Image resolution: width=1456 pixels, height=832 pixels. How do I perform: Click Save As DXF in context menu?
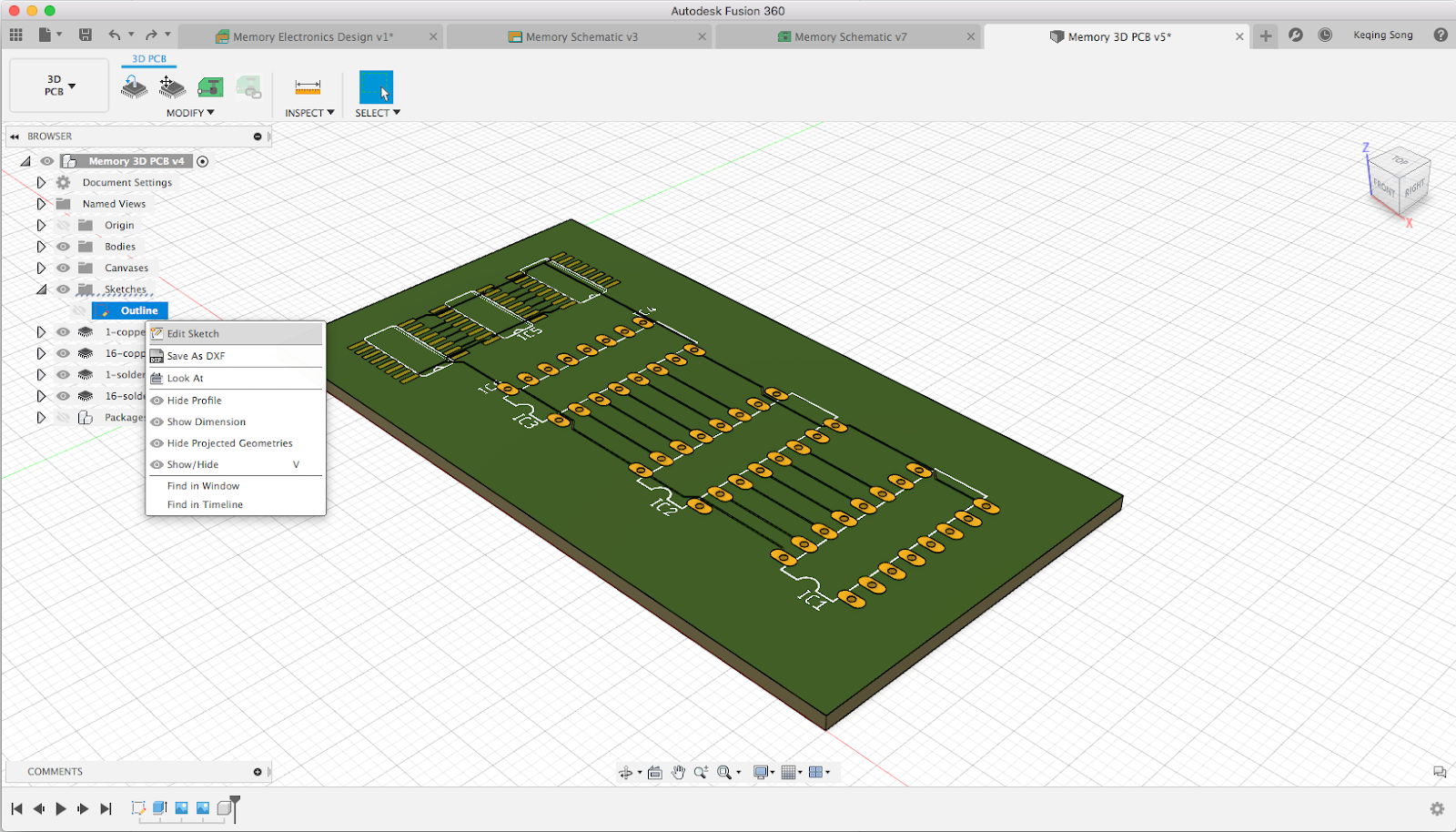point(196,356)
